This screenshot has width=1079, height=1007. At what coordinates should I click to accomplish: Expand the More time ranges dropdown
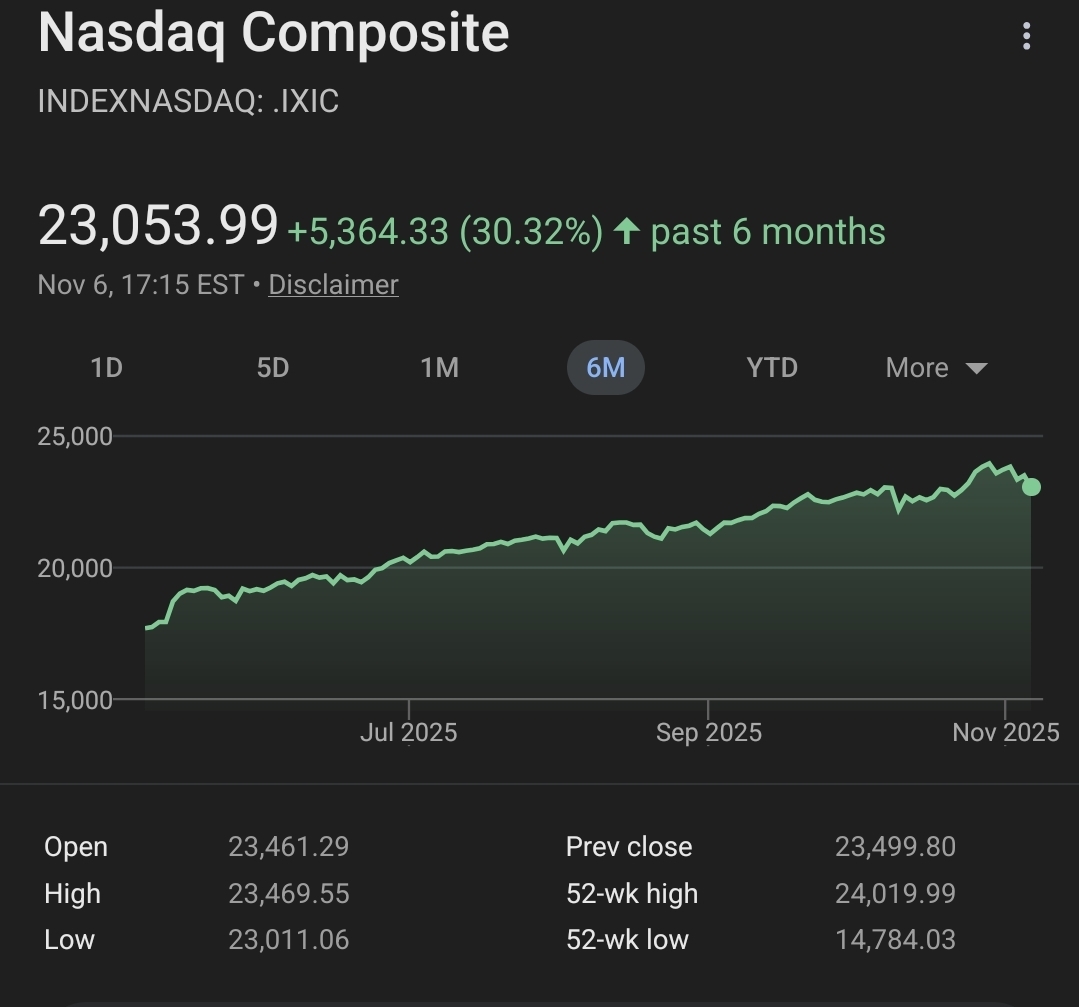(917, 368)
